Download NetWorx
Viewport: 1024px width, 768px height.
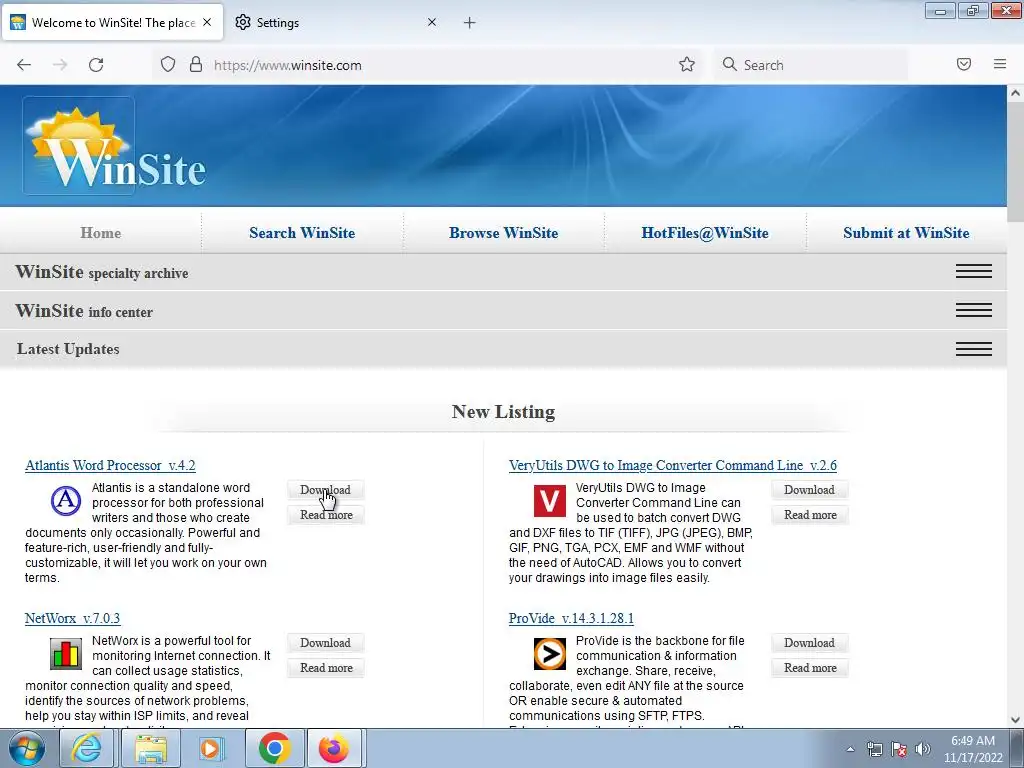coord(325,643)
